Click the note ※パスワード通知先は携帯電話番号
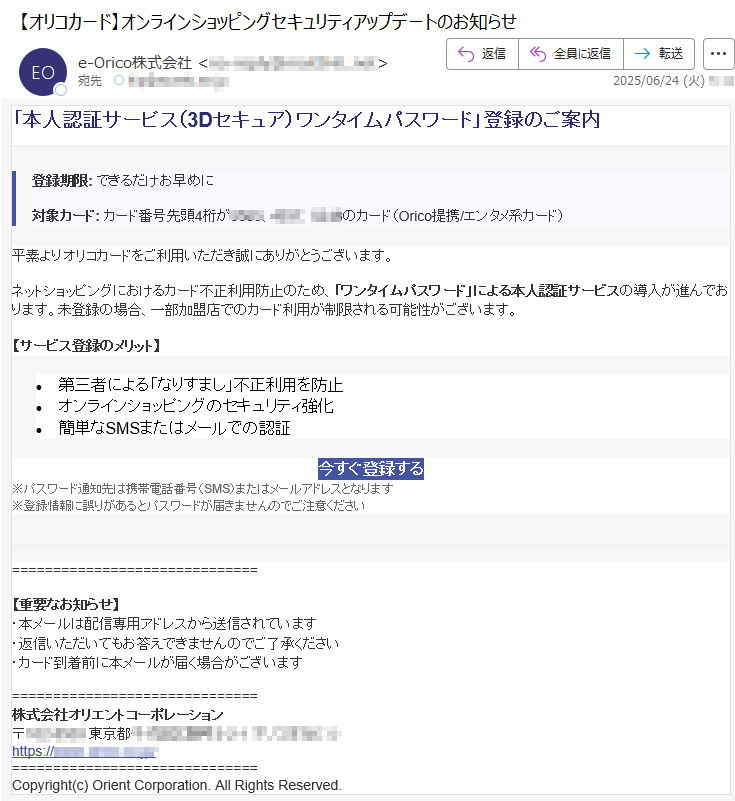This screenshot has width=735, height=801. [203, 489]
